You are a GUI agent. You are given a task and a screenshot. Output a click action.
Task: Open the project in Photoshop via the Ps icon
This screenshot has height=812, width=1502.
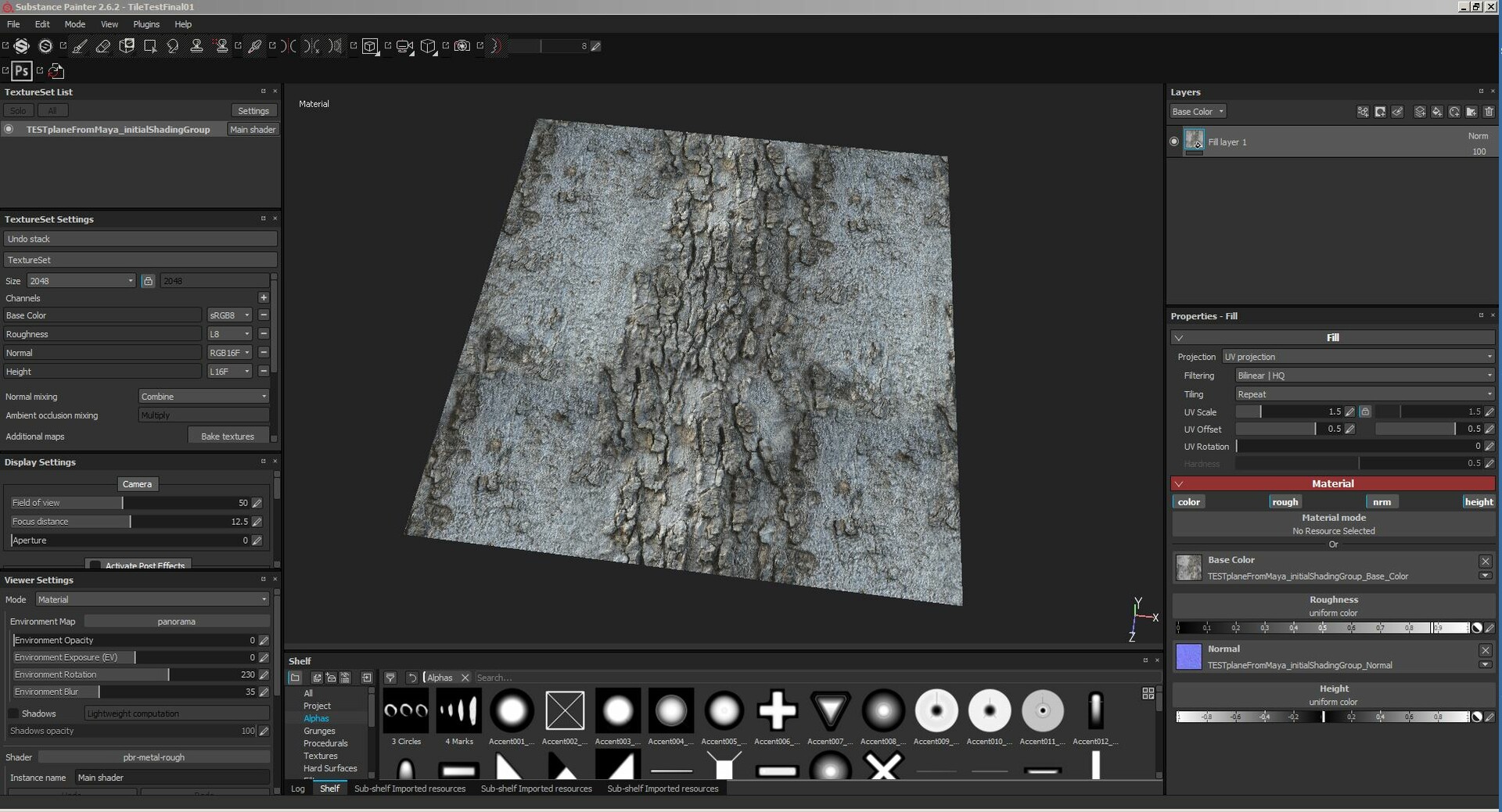point(21,71)
